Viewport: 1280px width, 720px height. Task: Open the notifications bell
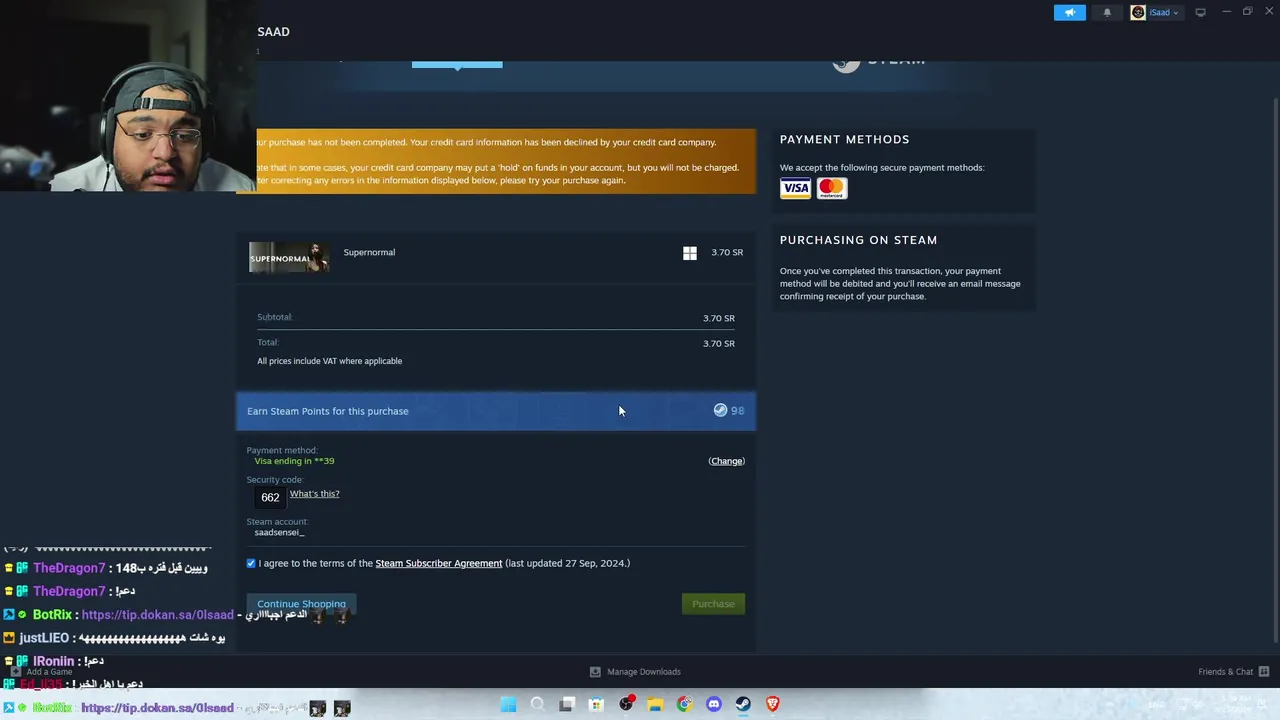[x=1107, y=13]
